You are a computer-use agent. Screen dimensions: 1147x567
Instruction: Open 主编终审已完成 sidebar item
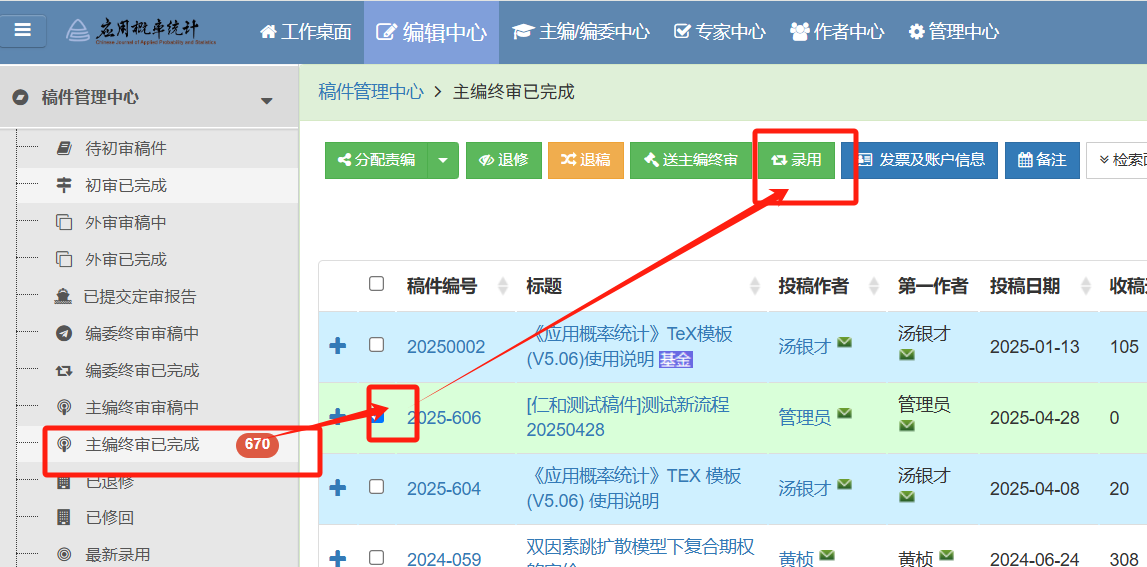coord(142,444)
